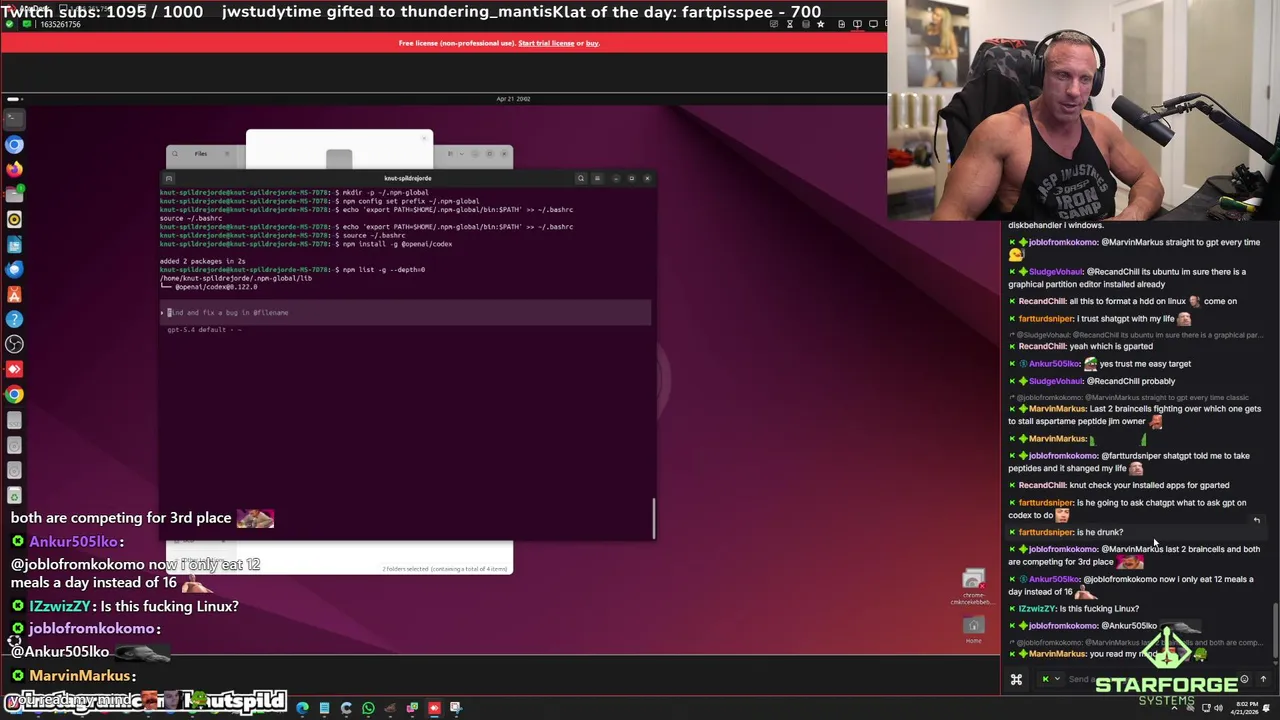Launch OBS Studio from the dock
1280x720 pixels.
(x=14, y=344)
